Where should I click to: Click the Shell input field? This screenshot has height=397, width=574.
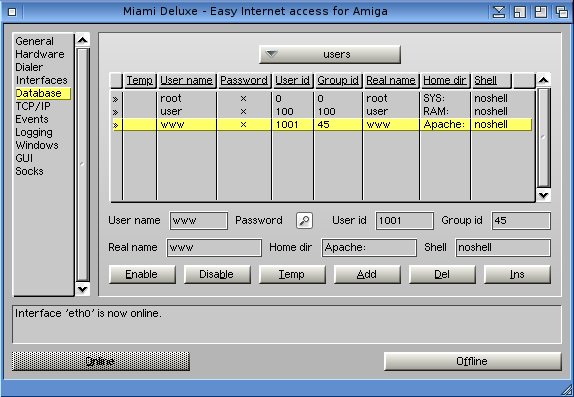[503, 248]
